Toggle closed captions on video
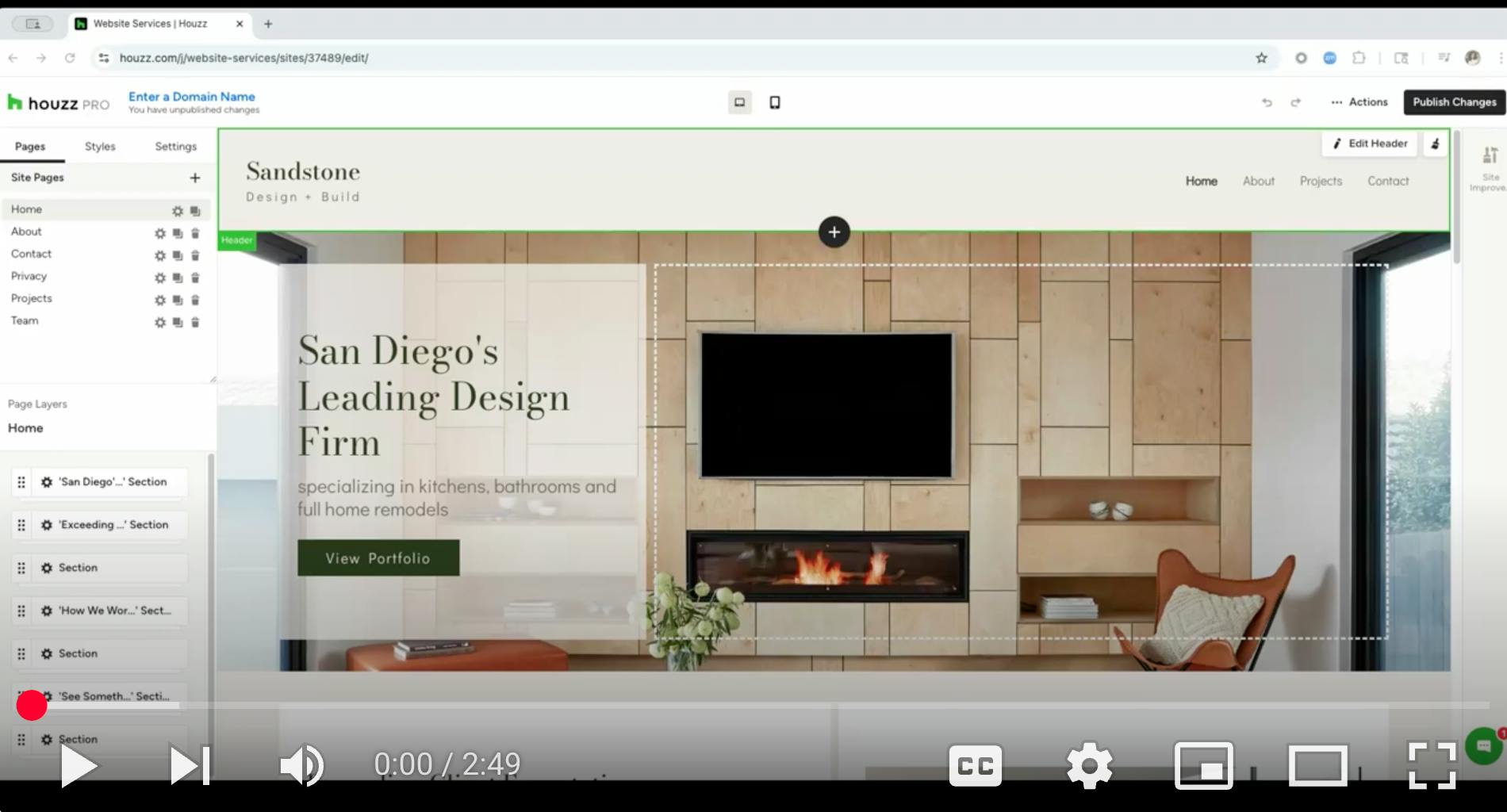Viewport: 1507px width, 812px height. (x=975, y=765)
